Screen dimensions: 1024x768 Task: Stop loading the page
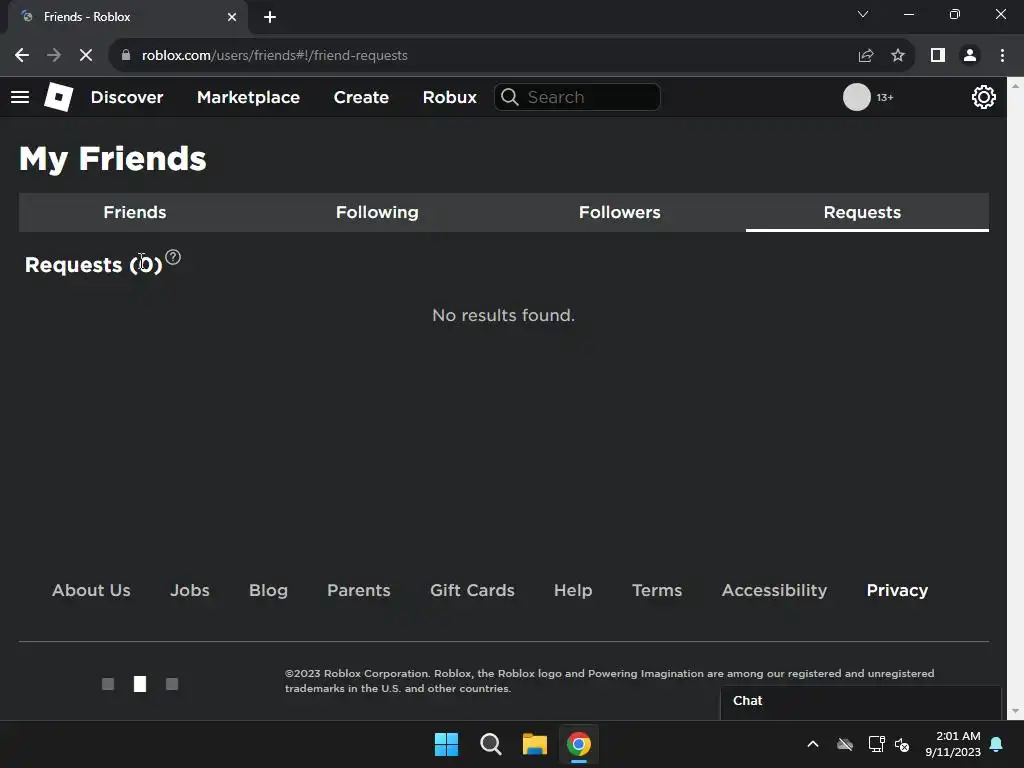[86, 56]
